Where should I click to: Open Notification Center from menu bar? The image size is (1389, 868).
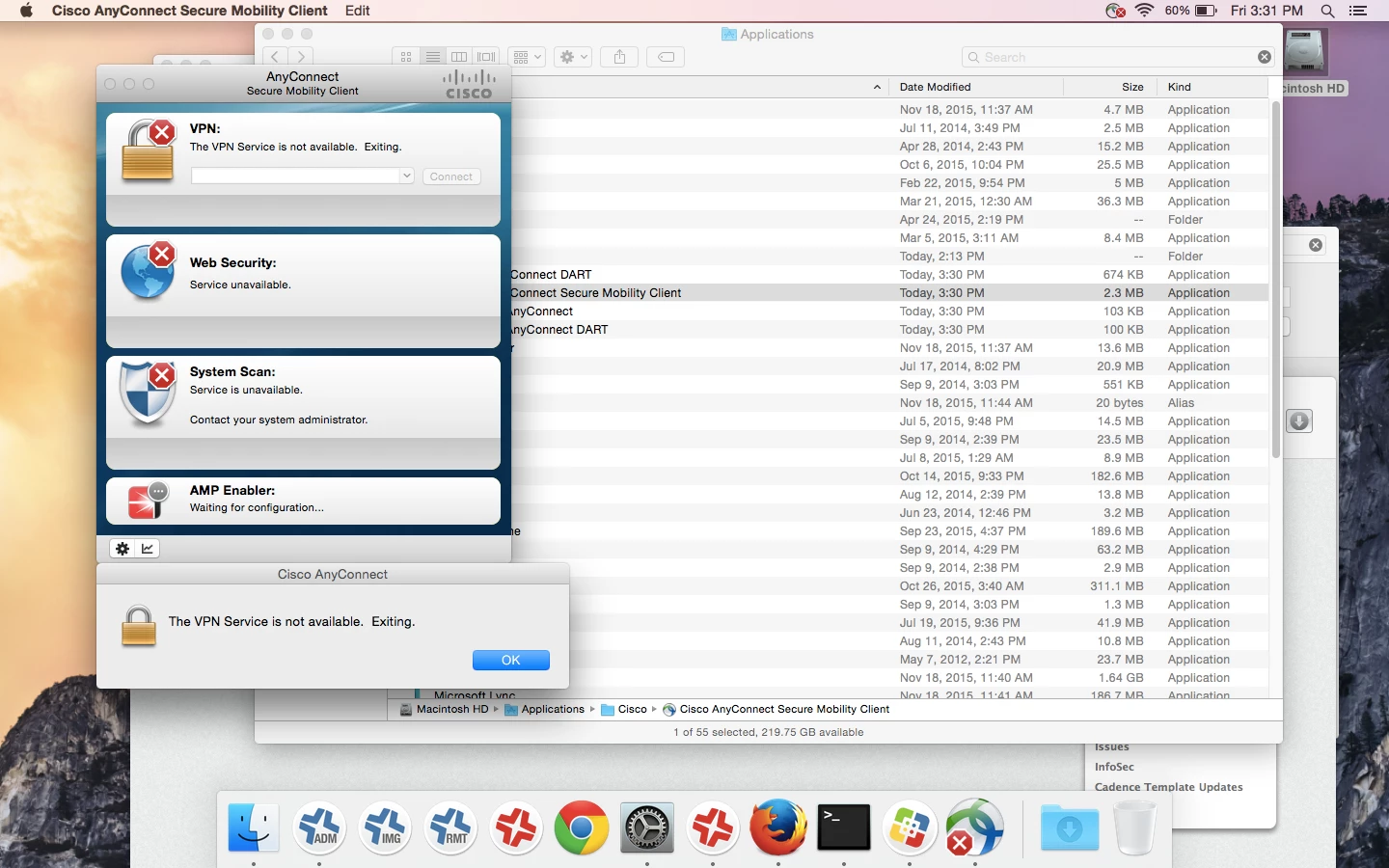[1358, 11]
